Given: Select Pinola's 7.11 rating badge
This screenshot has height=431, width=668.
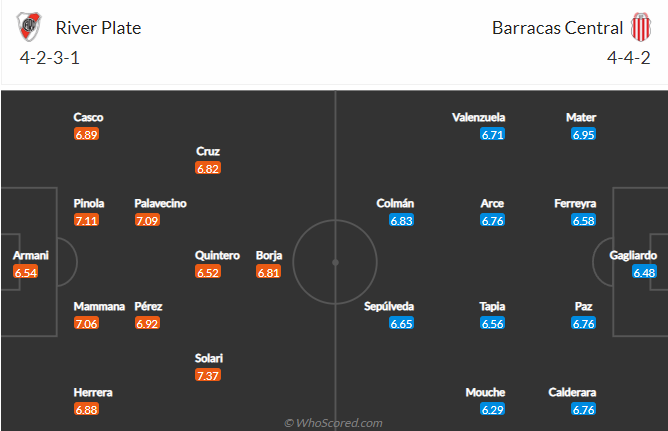Looking at the screenshot, I should pos(86,220).
